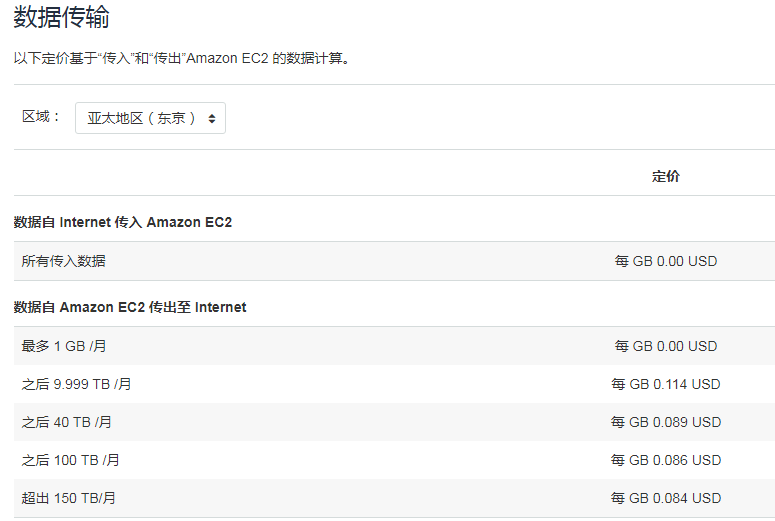
Task: Select the 每 GB 0.086 USD price
Action: pos(665,460)
